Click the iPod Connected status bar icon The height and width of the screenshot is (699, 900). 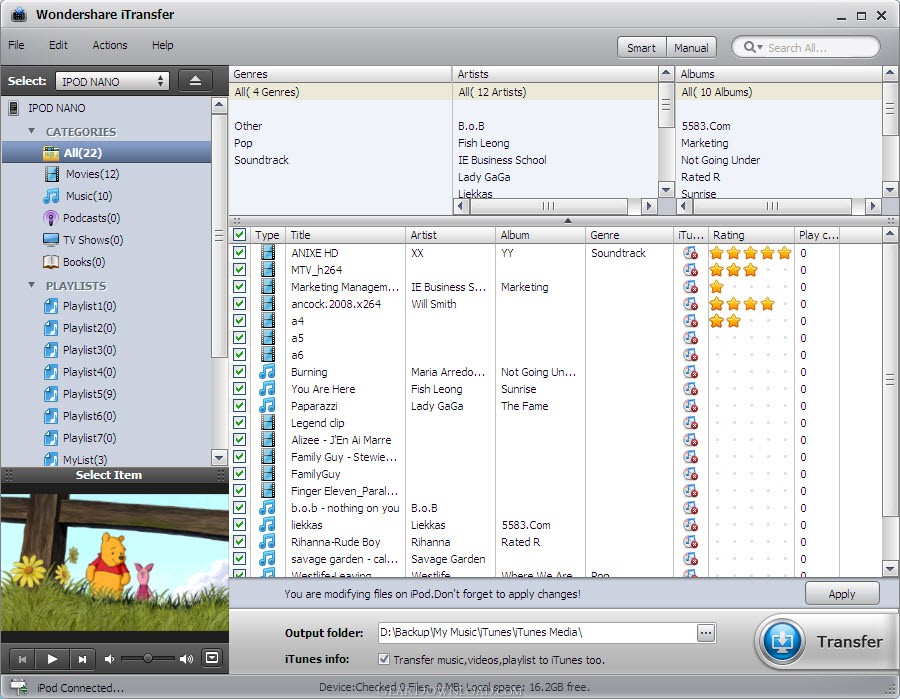point(19,686)
